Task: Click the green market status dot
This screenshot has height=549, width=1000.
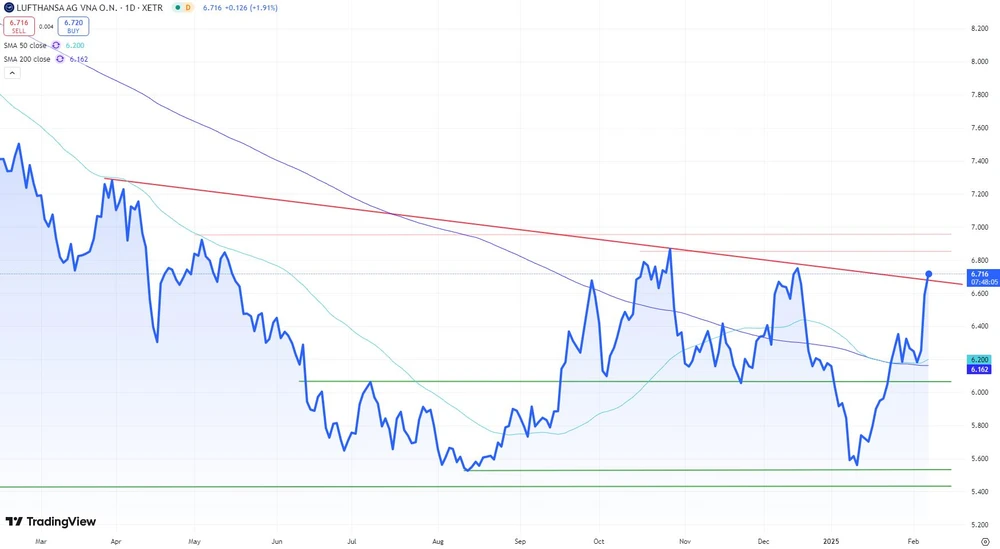Action: tap(178, 8)
